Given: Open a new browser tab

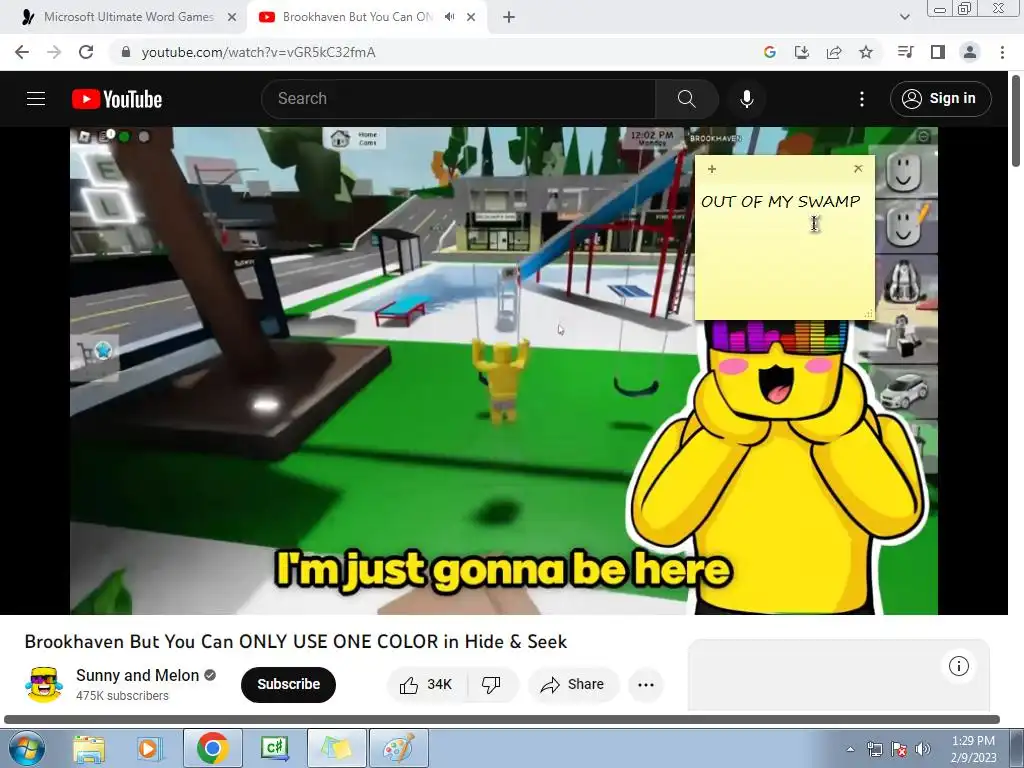Looking at the screenshot, I should (509, 18).
